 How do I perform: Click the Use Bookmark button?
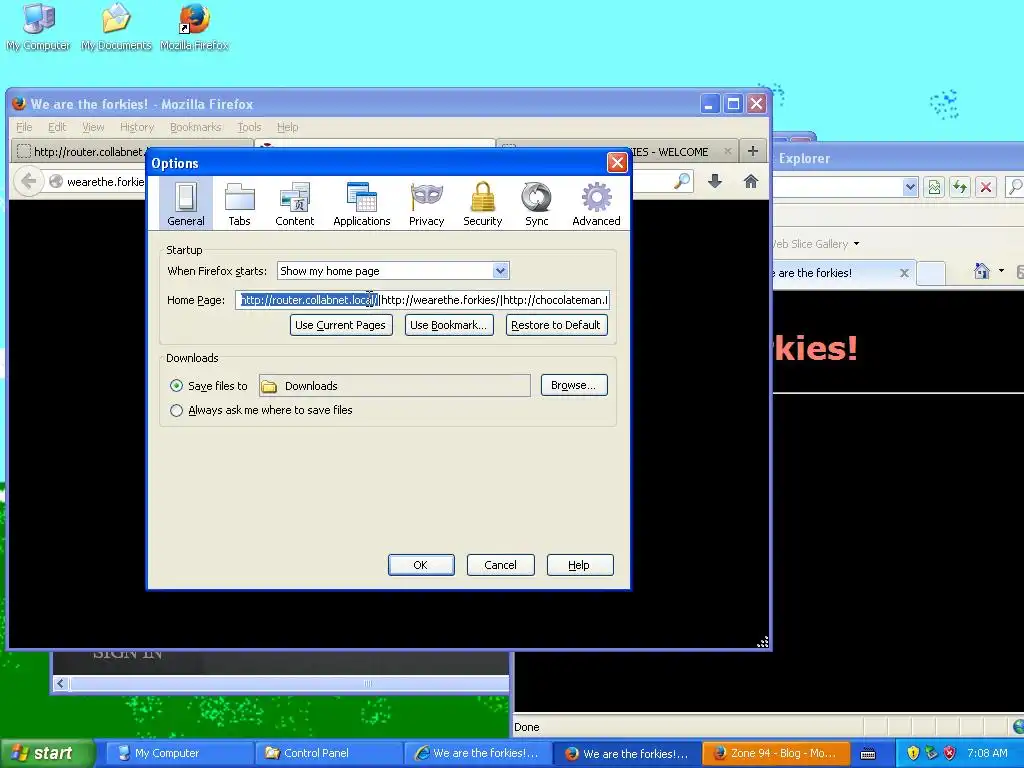pyautogui.click(x=449, y=325)
